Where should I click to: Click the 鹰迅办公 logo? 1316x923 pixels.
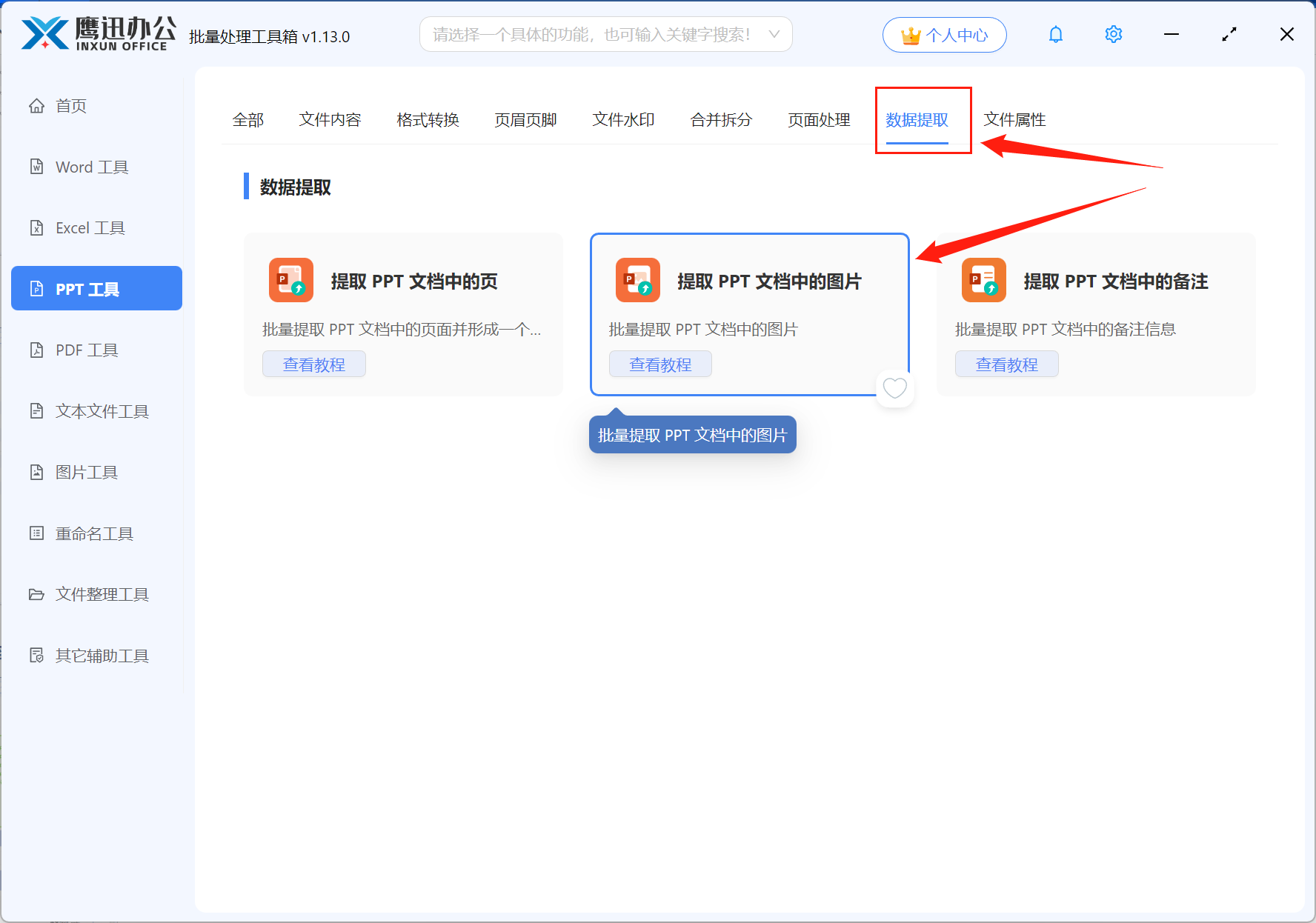pos(96,33)
